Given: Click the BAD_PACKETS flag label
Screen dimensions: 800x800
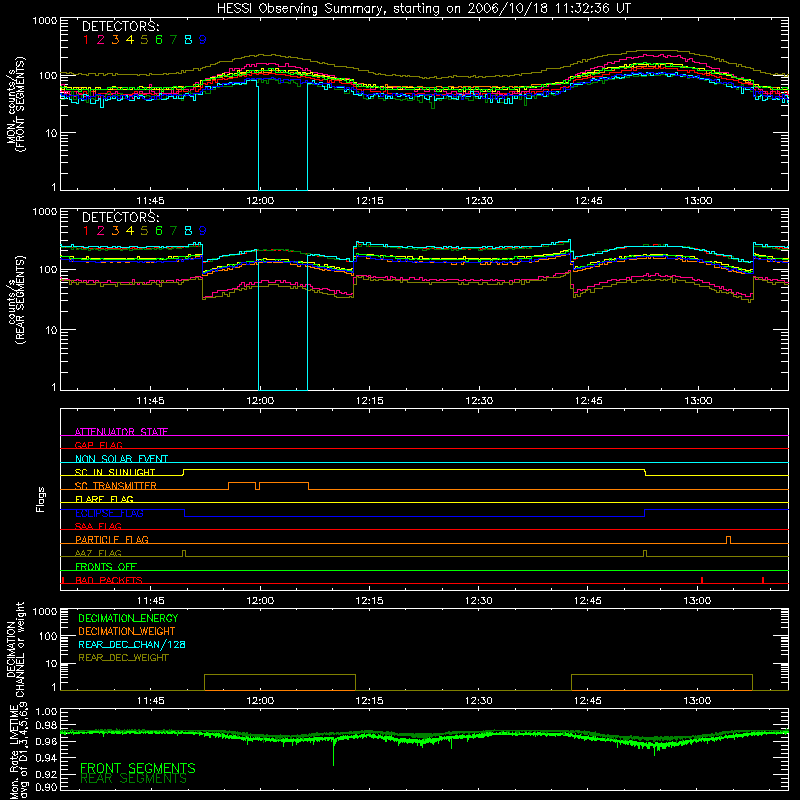Looking at the screenshot, I should 109,581.
